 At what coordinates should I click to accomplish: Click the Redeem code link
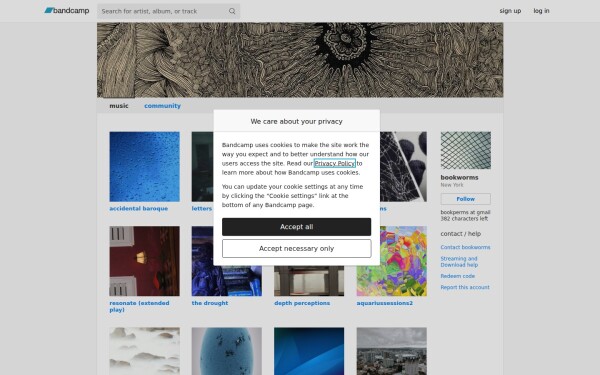tap(457, 276)
